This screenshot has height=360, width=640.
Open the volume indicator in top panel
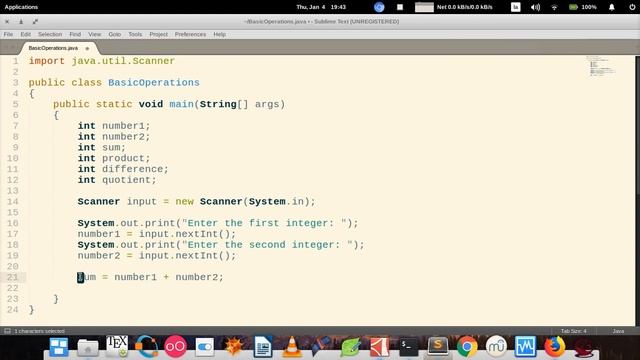coord(536,7)
